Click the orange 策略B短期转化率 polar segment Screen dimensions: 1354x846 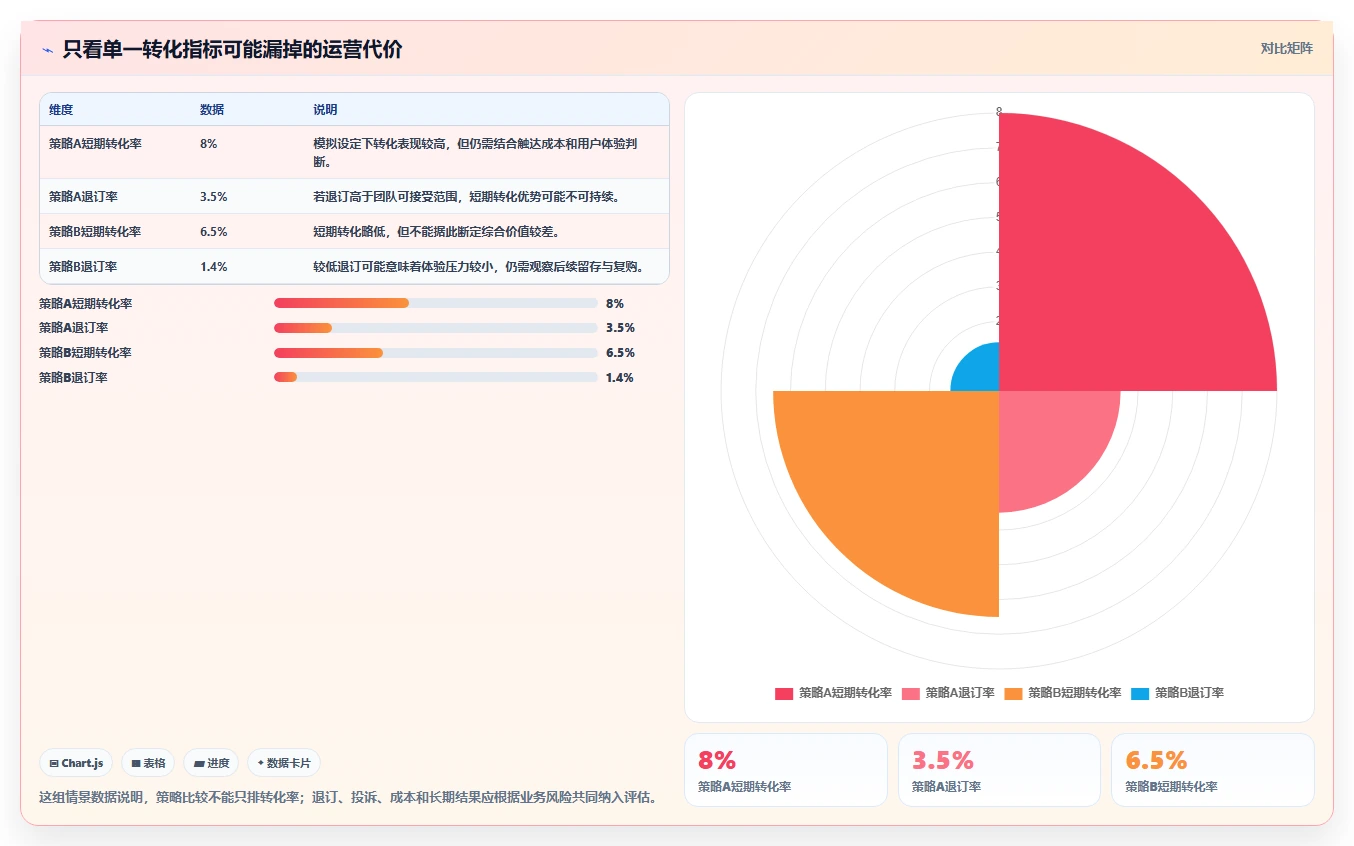pos(905,485)
